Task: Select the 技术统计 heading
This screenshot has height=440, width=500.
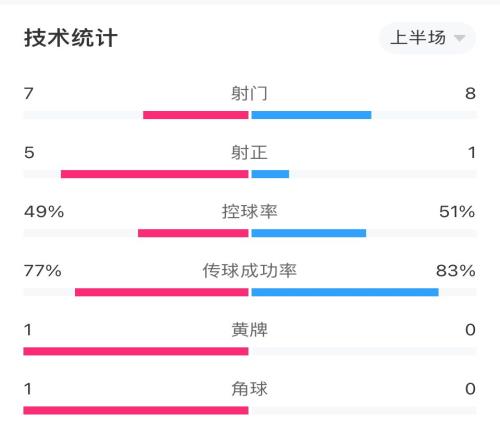Action: click(71, 38)
